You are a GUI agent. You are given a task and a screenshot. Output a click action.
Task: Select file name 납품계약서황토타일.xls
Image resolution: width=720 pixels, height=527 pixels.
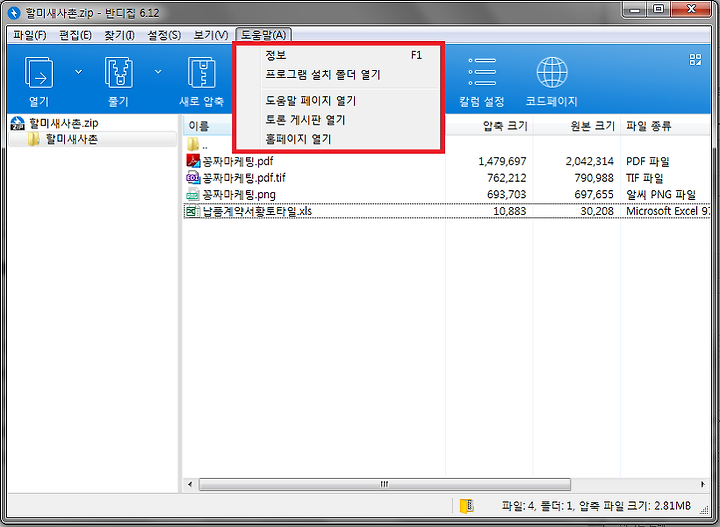pos(257,211)
